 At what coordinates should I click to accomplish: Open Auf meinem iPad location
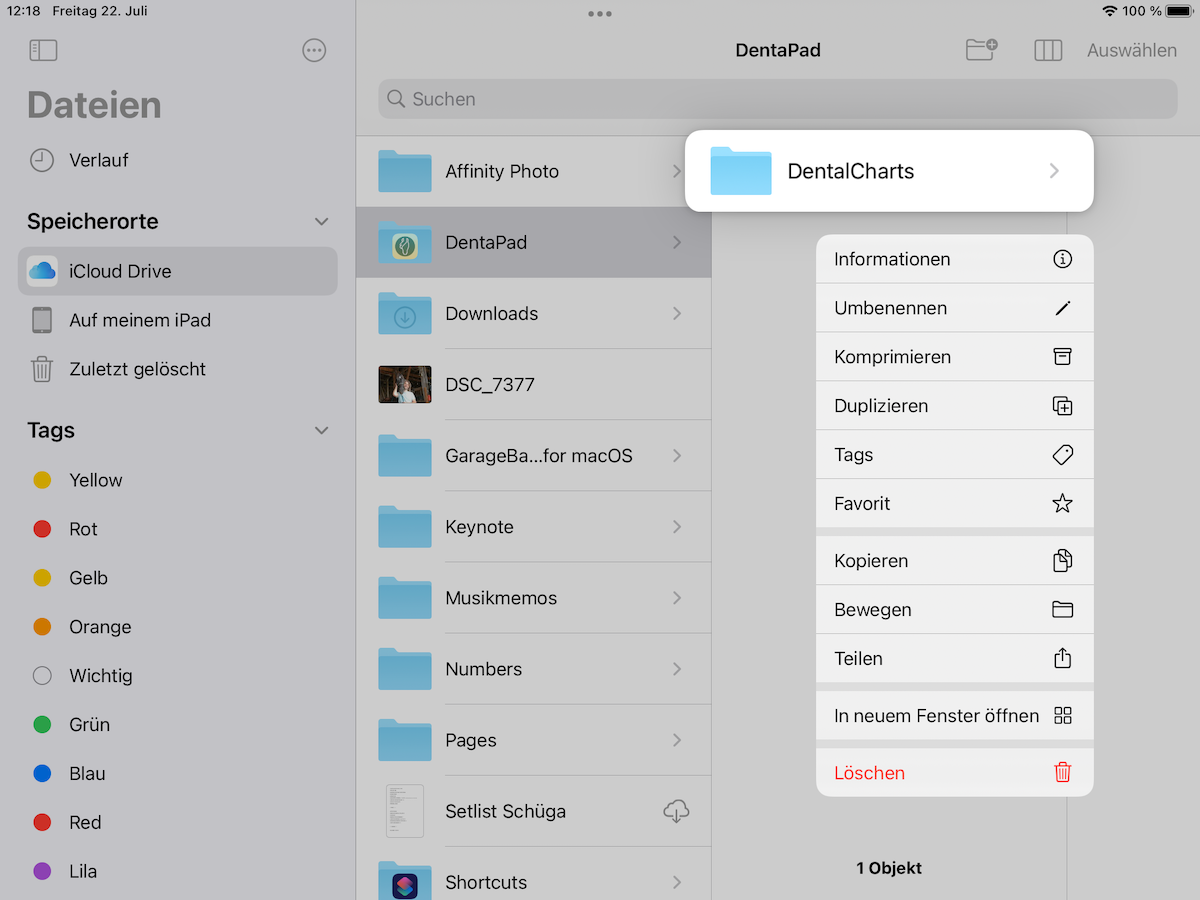tap(178, 320)
